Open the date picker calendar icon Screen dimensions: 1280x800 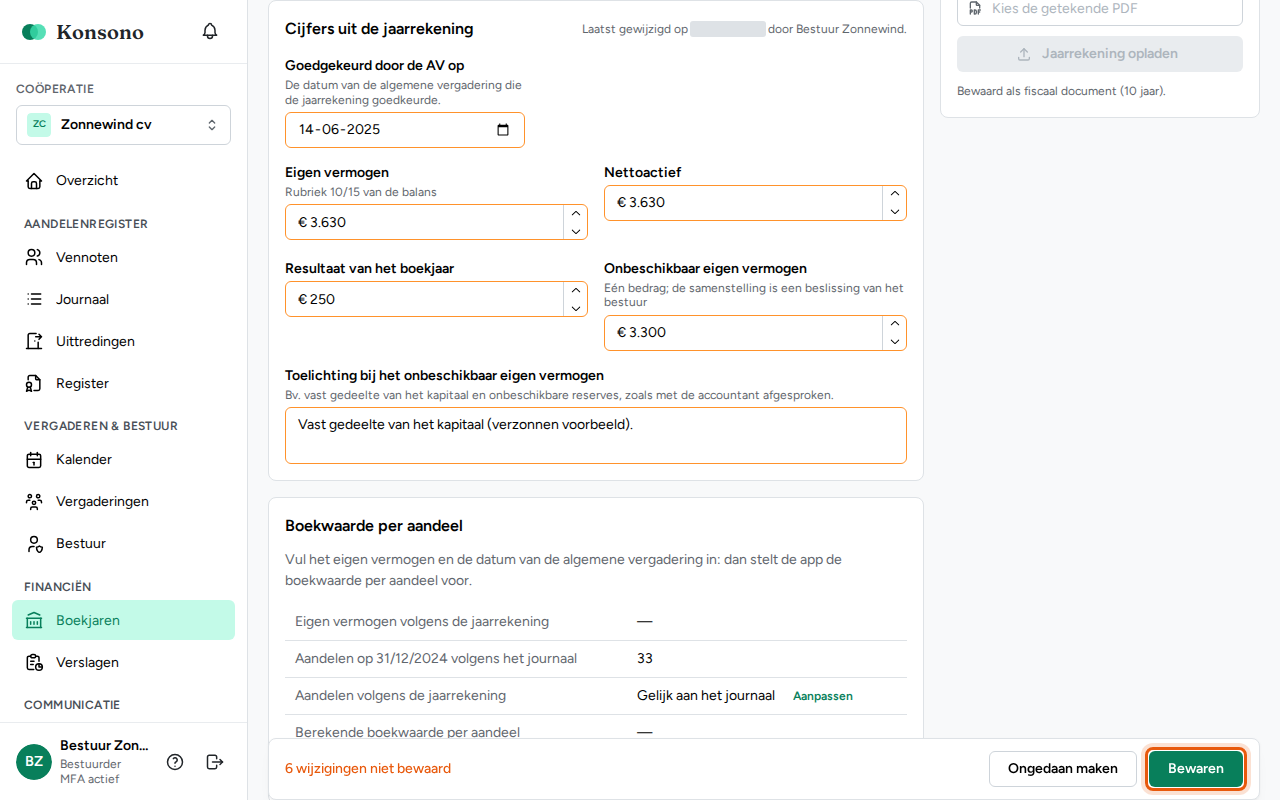[x=503, y=130]
